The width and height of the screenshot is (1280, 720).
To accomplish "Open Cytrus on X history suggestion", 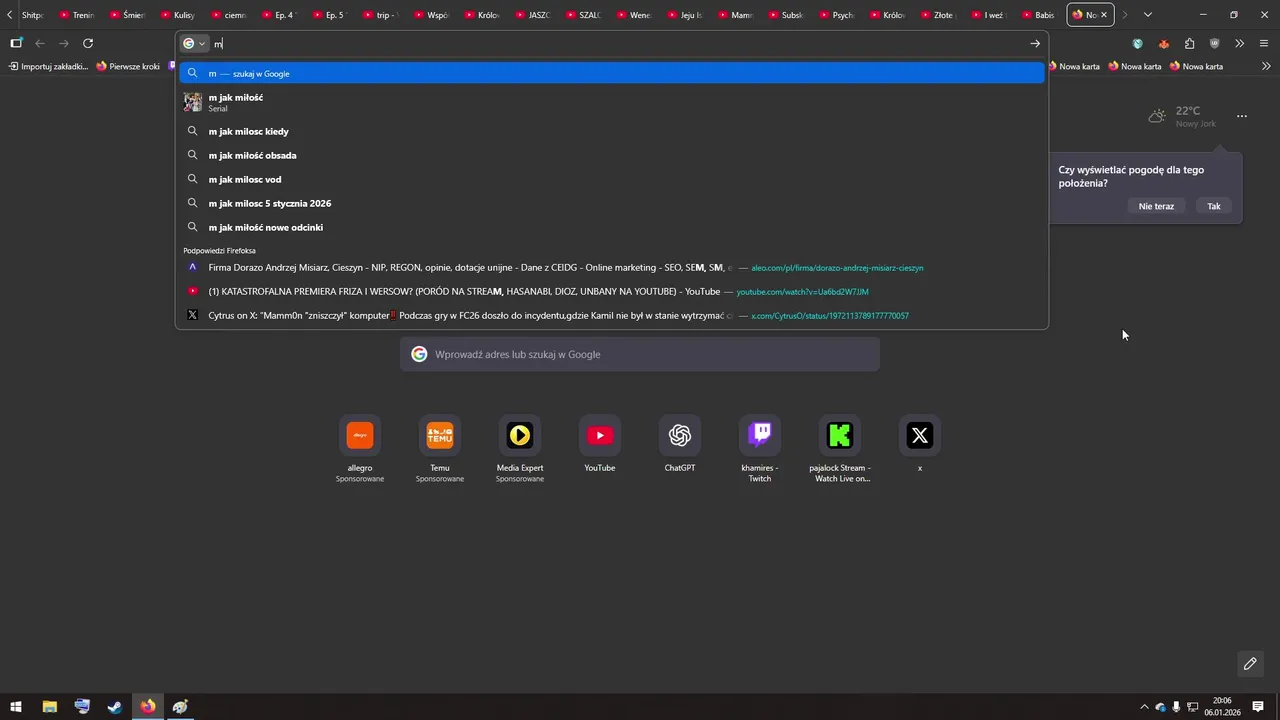I will pos(612,315).
